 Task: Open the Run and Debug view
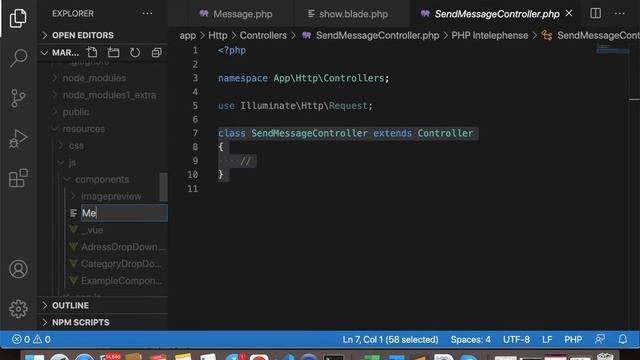coord(18,138)
